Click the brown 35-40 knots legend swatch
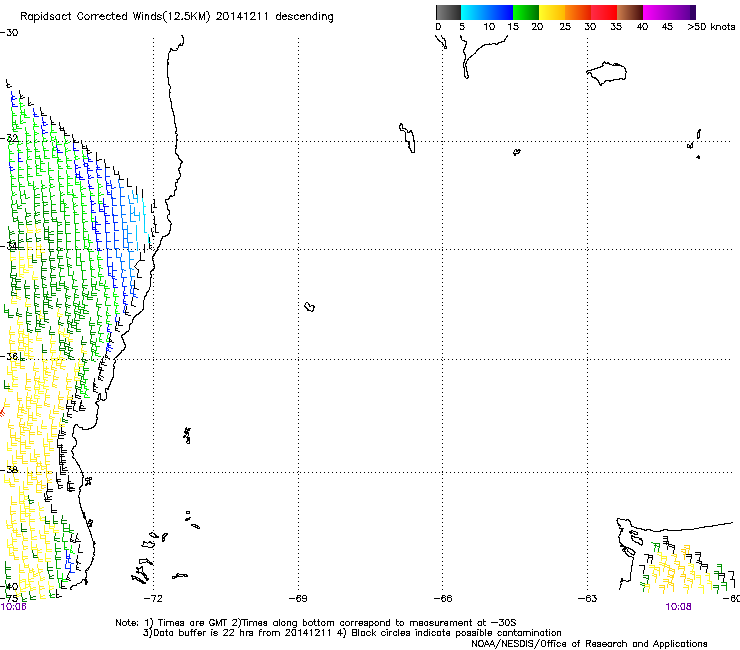This screenshot has height=650, width=740. point(630,12)
